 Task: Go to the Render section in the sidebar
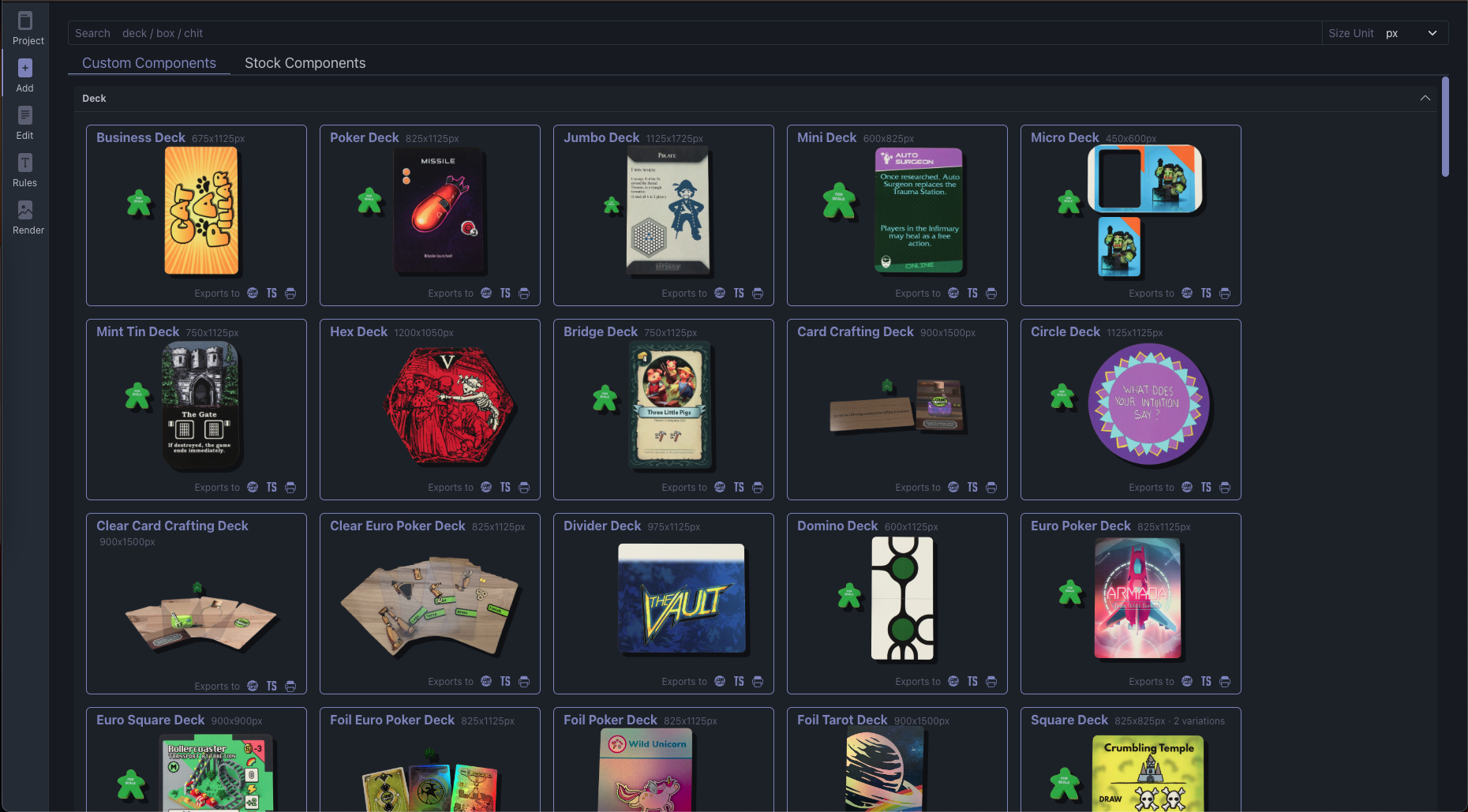[27, 218]
